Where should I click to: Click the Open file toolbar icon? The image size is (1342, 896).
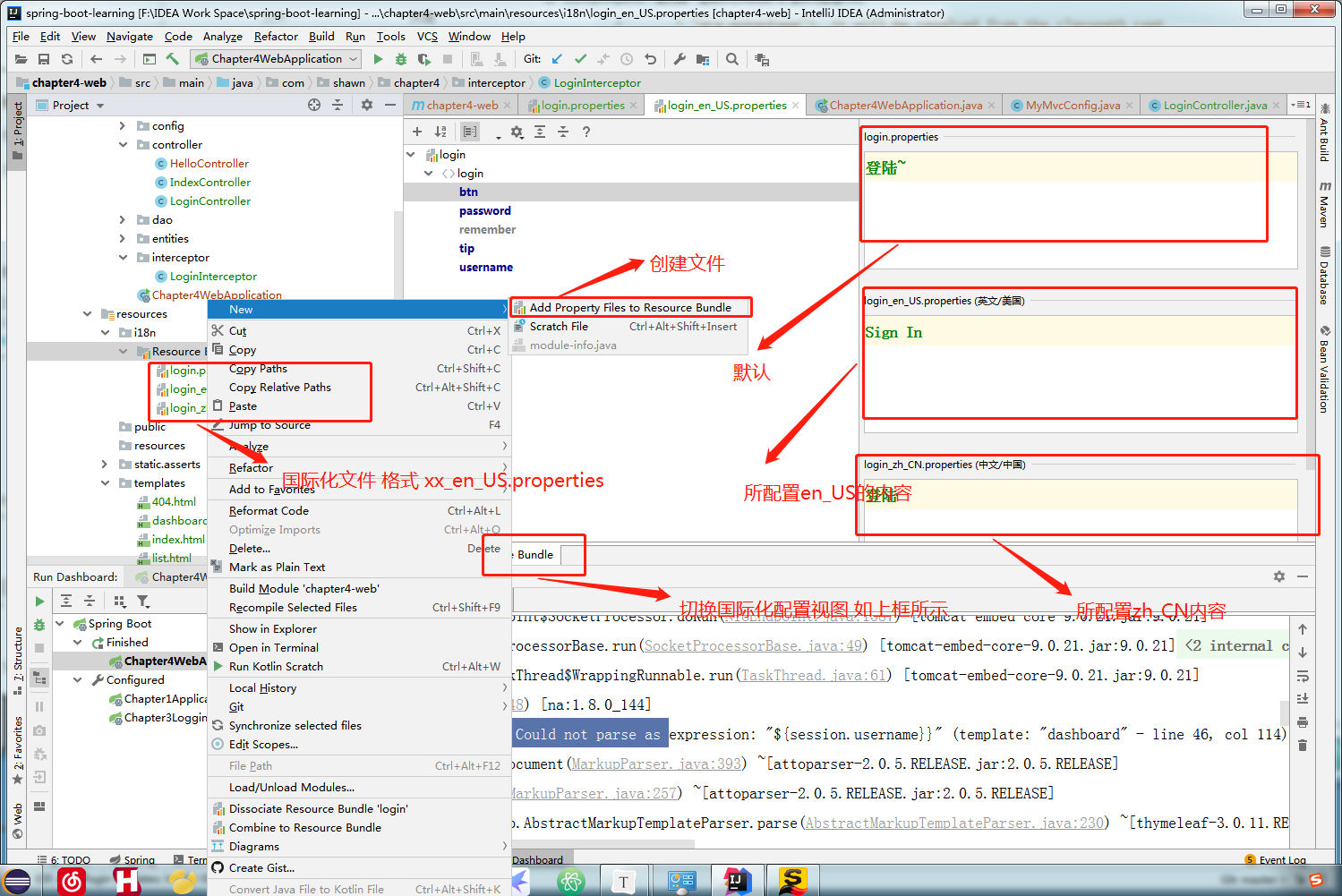pos(21,59)
